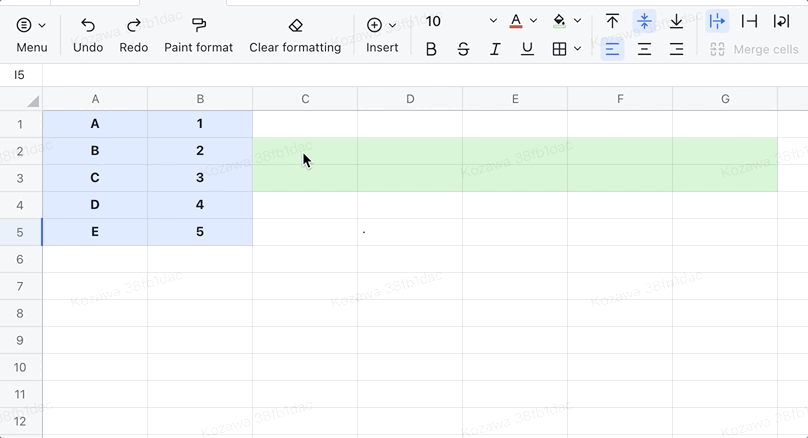The height and width of the screenshot is (438, 808).
Task: Toggle strikethrough formatting
Action: point(463,49)
